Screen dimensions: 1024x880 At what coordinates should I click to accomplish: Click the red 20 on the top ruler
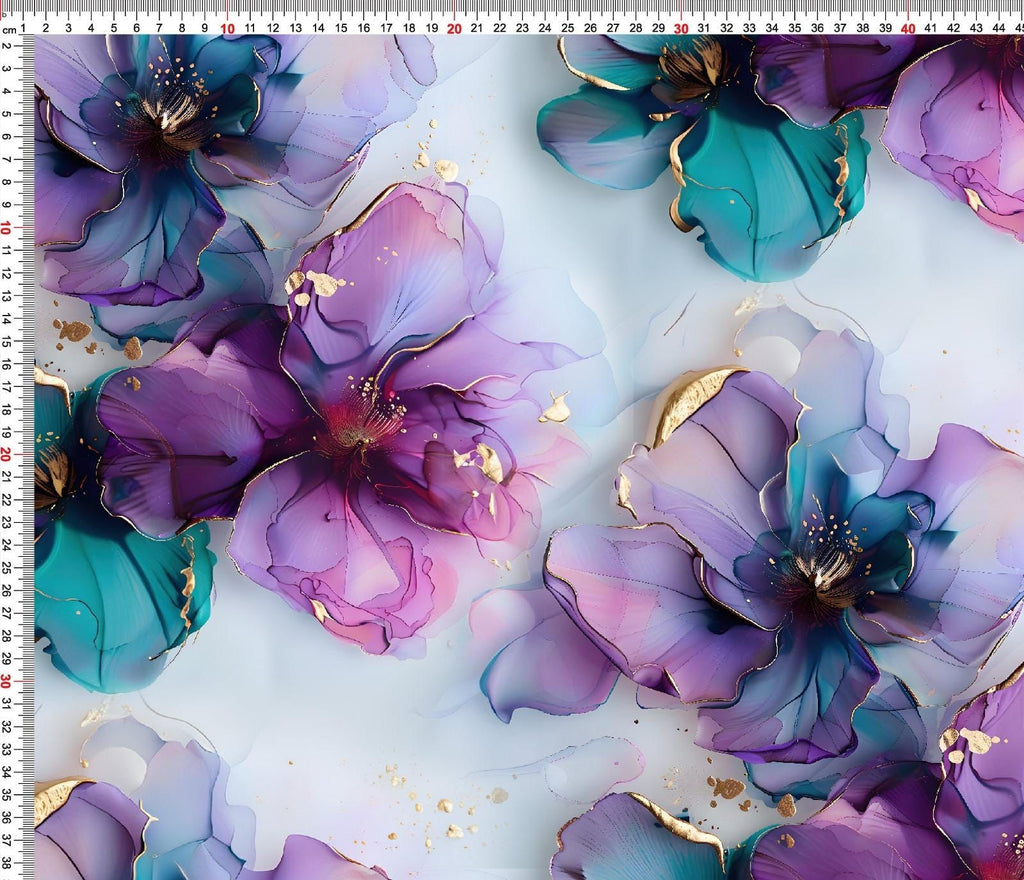pos(454,29)
